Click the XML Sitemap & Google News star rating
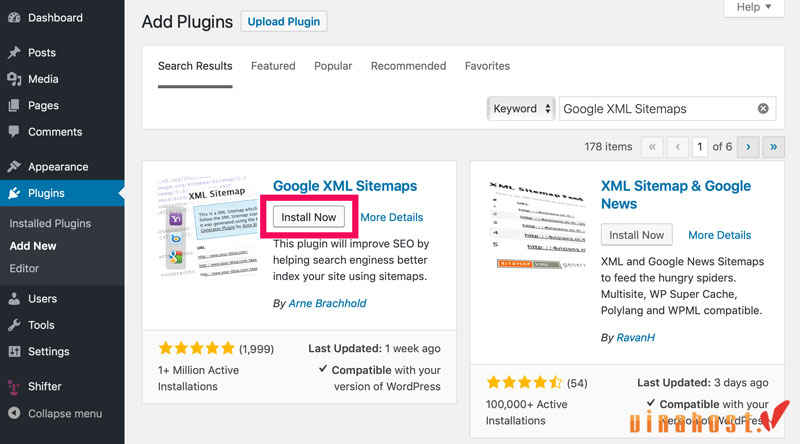The image size is (800, 444). click(x=524, y=382)
